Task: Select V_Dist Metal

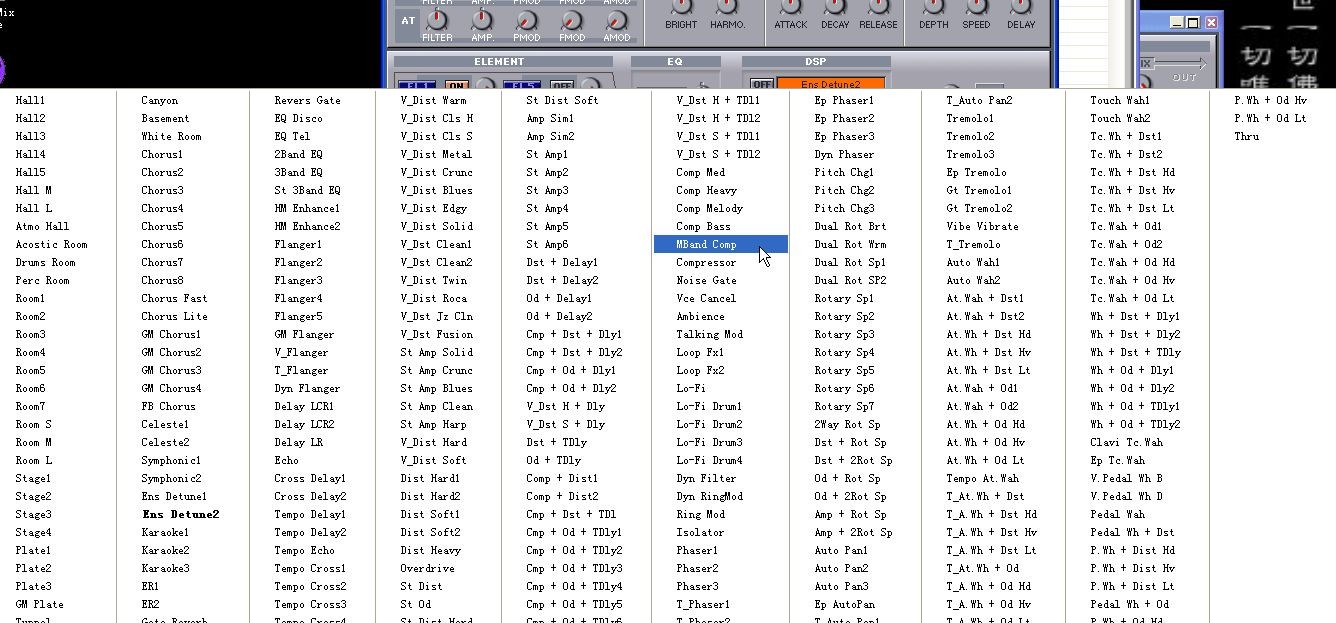Action: (x=436, y=154)
